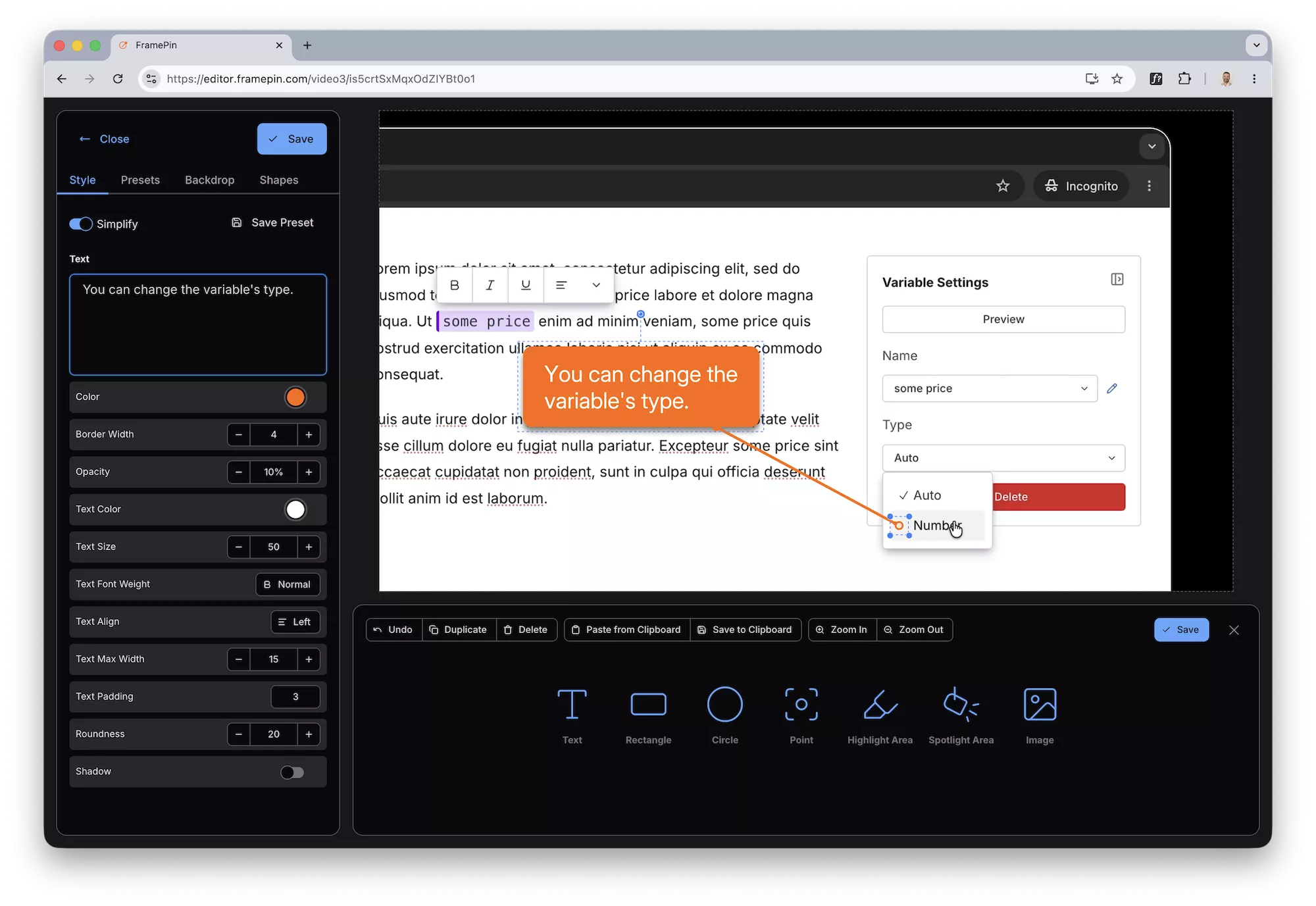Choose Auto from the Type menu
The width and height of the screenshot is (1316, 906).
click(937, 495)
